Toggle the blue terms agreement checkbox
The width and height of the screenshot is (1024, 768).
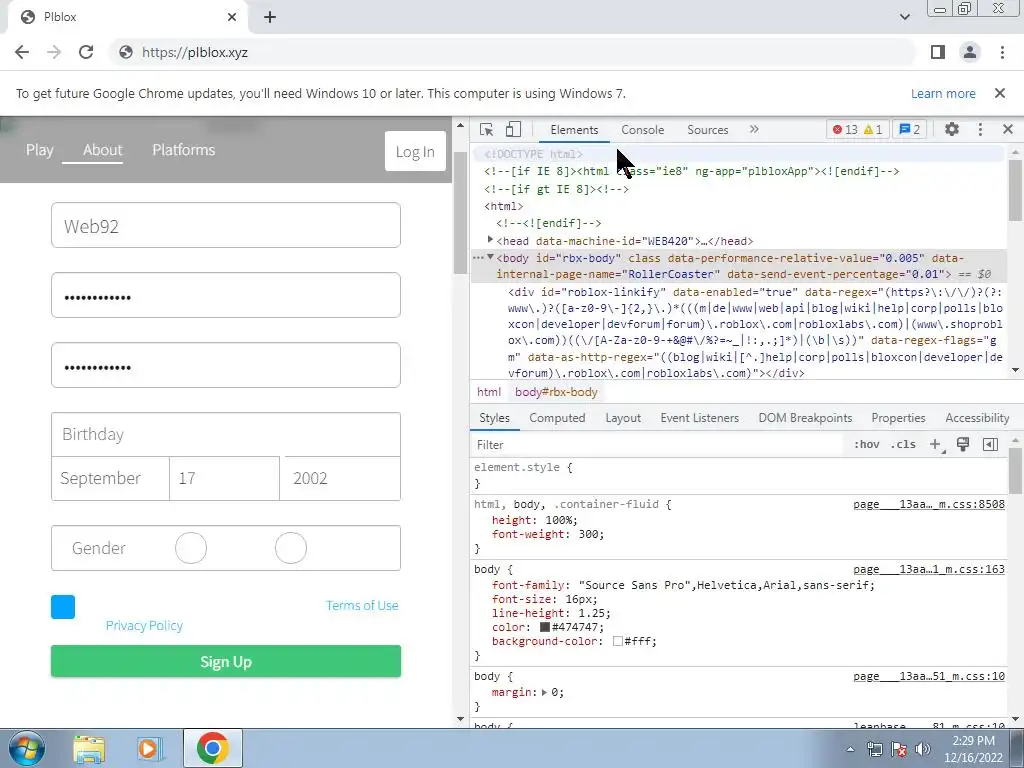coord(63,607)
